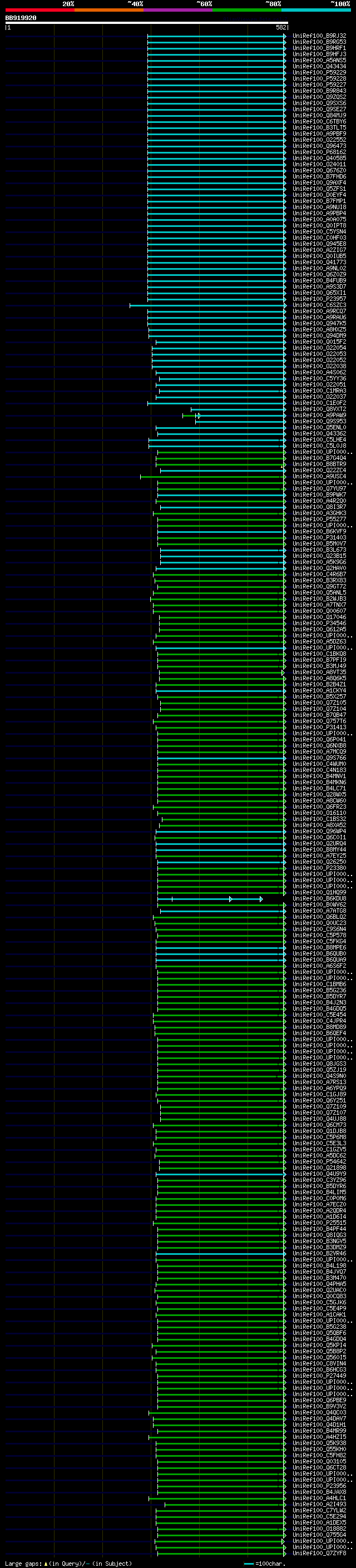
Task: Click the UniRef100_C6SZC3 label
Action: 319,305
